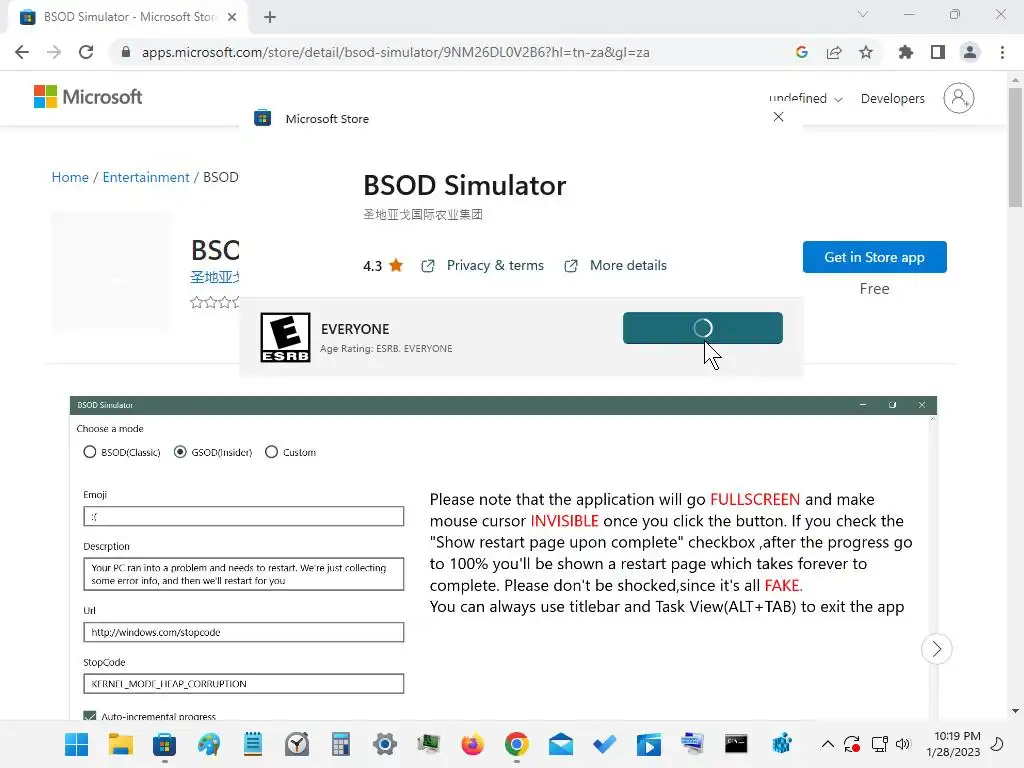Click the 4.3 star rating

click(383, 266)
